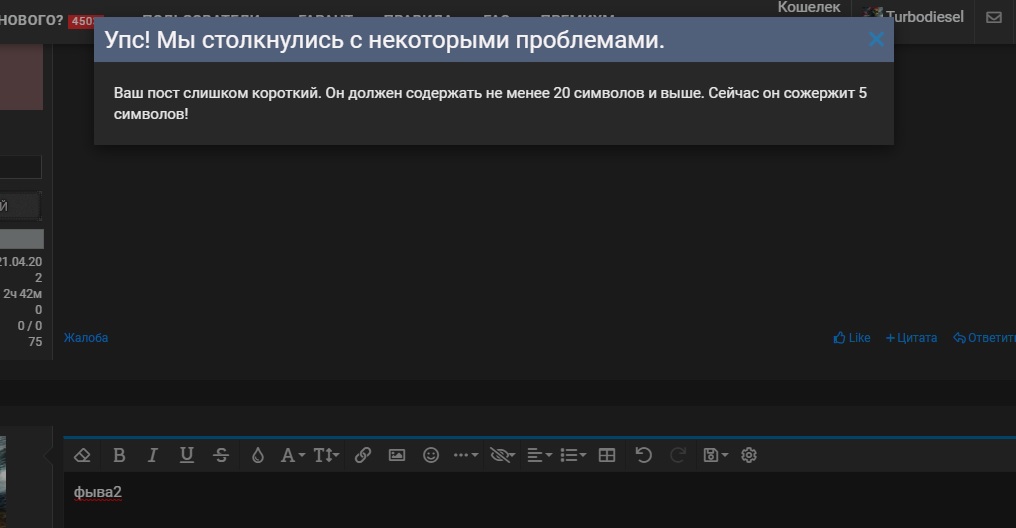Screen dimensions: 1016x528
Task: Like the post
Action: (851, 338)
